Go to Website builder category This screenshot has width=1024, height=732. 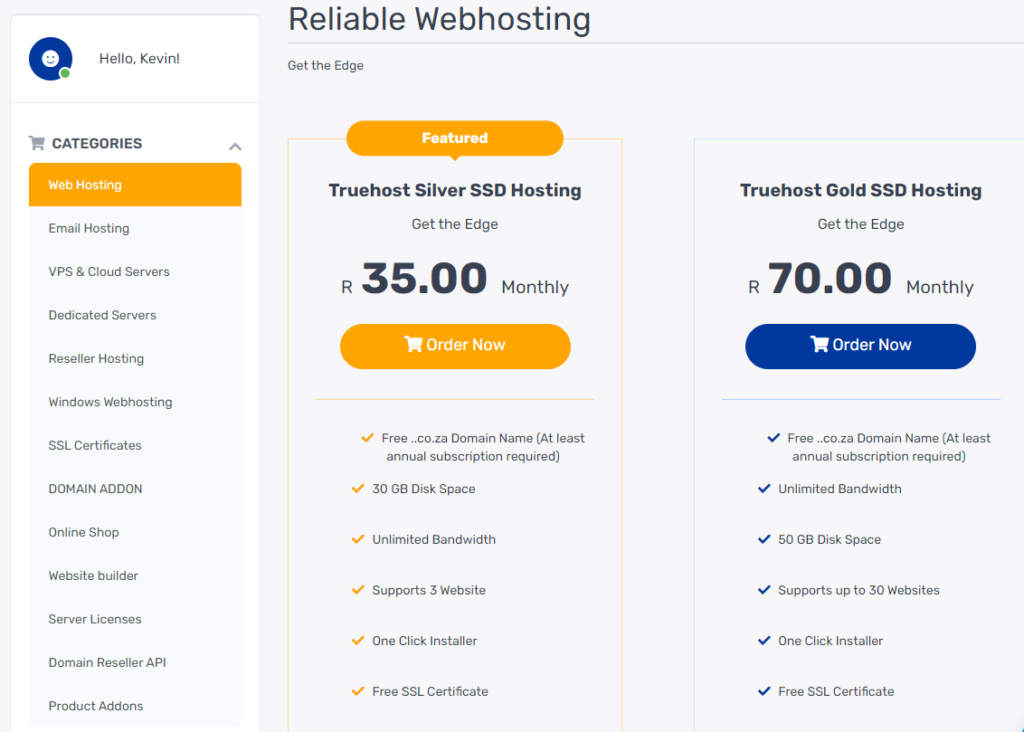pyautogui.click(x=135, y=576)
